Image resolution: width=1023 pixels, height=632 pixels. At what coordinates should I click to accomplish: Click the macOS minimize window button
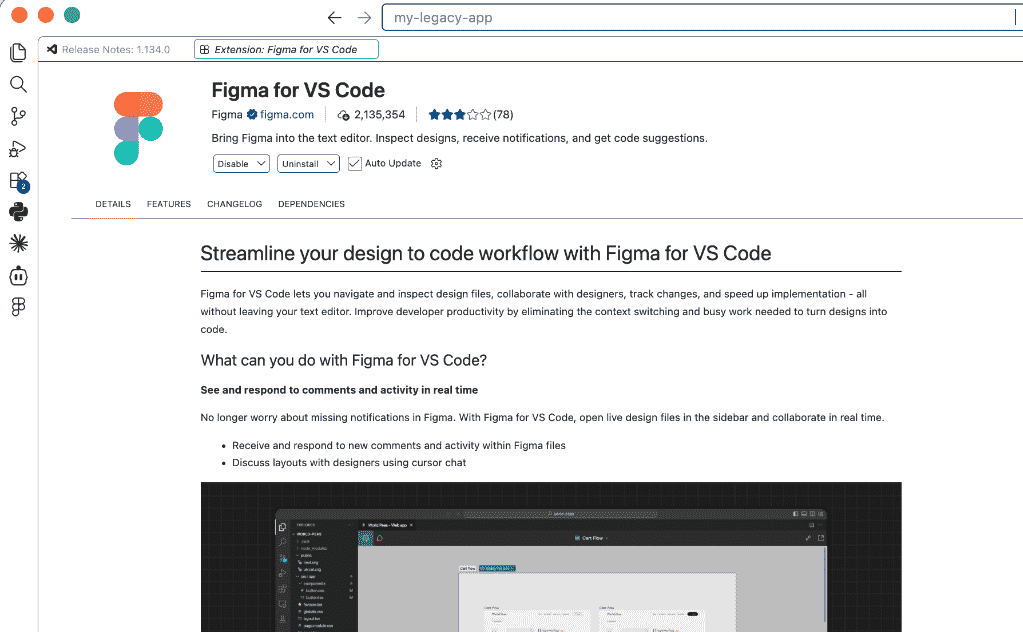[46, 15]
